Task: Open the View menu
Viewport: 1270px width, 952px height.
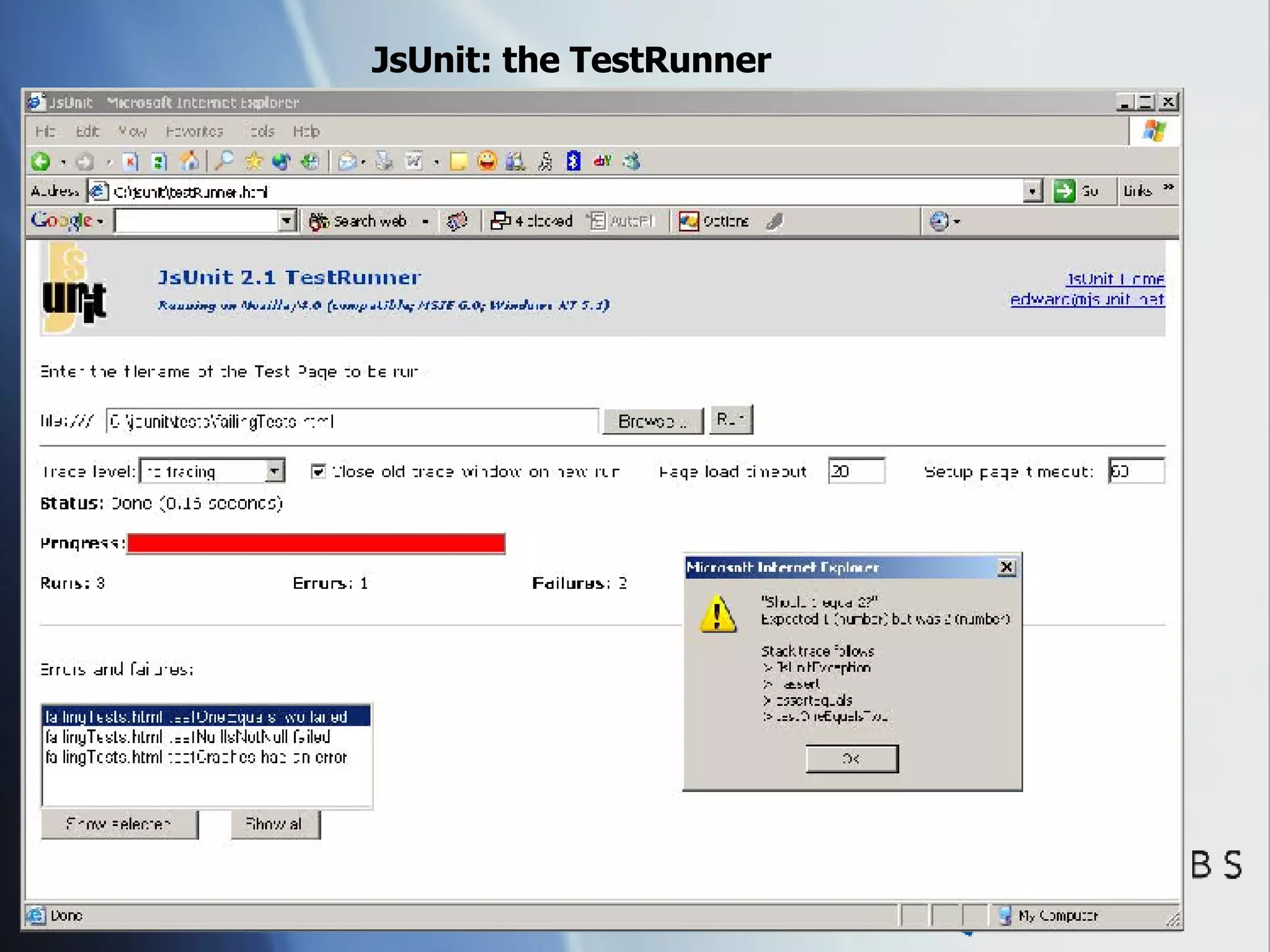Action: [x=132, y=131]
